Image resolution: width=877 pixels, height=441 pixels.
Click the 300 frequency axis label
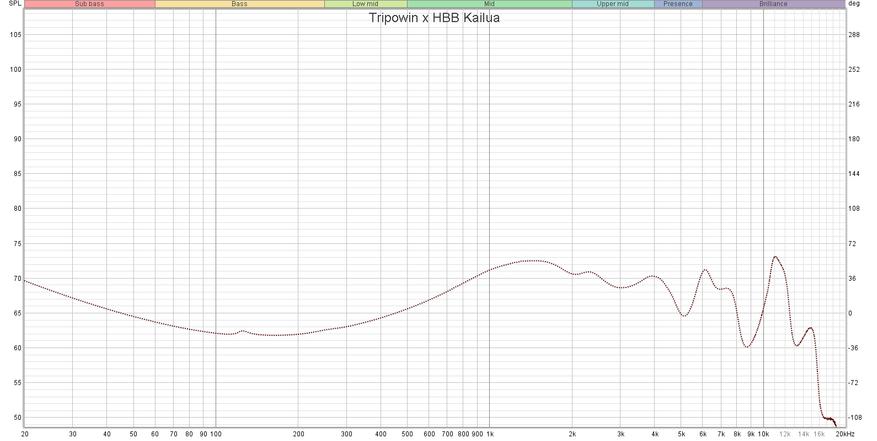pyautogui.click(x=346, y=434)
